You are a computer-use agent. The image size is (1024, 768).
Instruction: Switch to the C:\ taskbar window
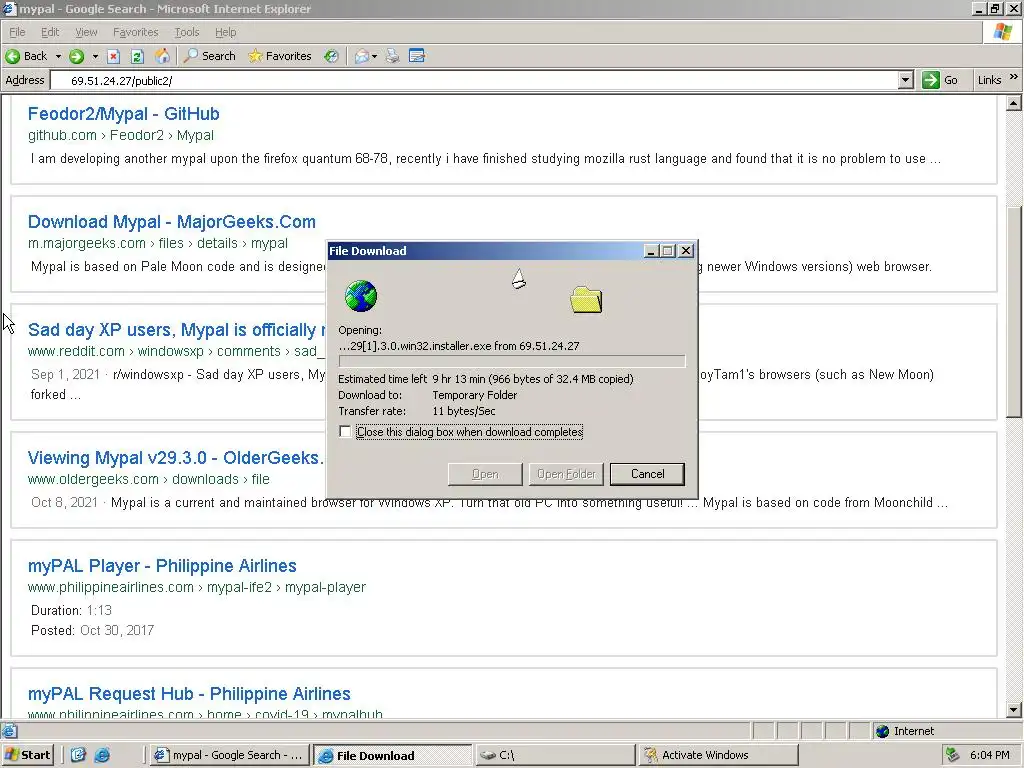[555, 755]
